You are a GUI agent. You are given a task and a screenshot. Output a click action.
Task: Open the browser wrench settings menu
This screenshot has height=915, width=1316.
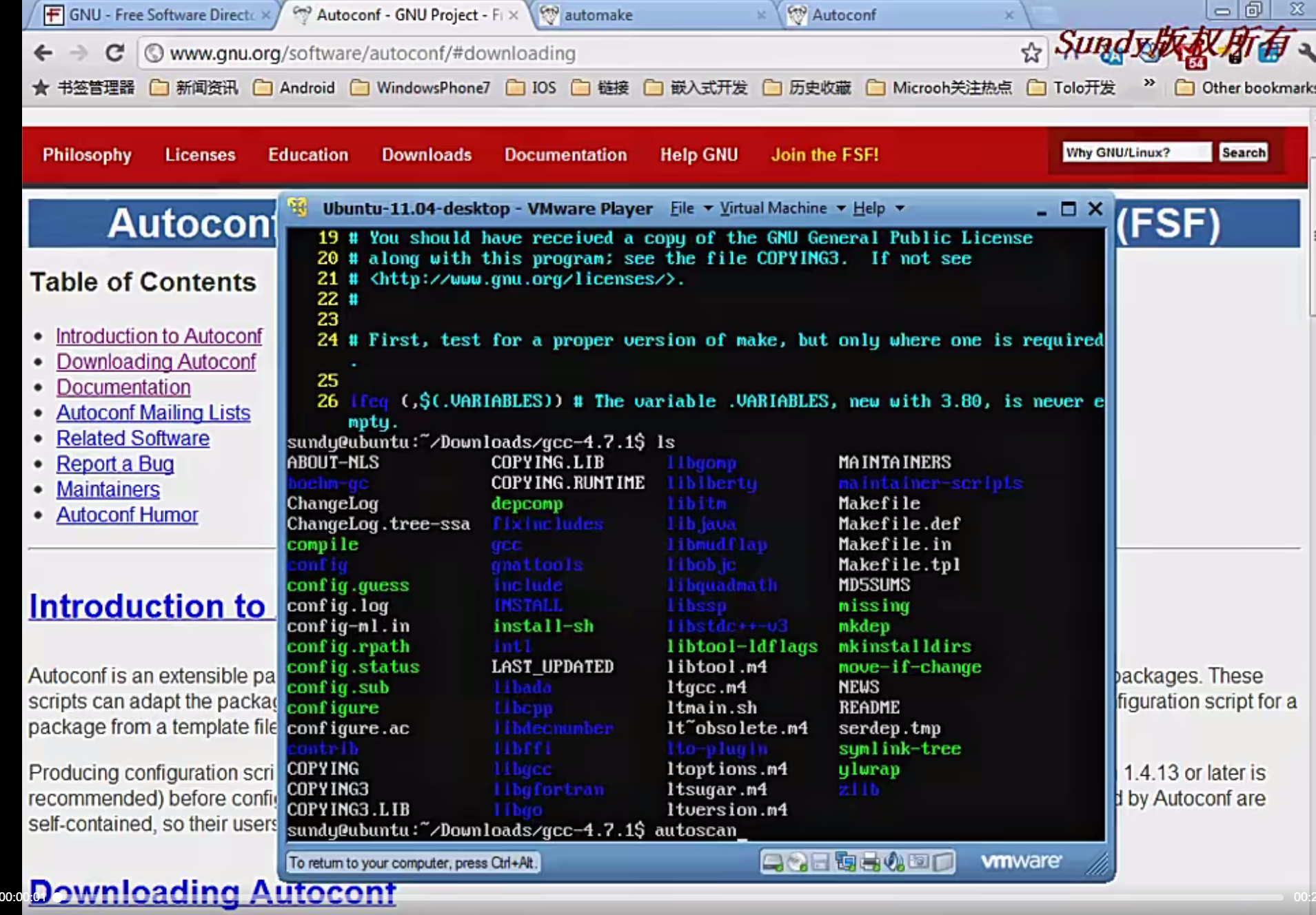point(1306,52)
